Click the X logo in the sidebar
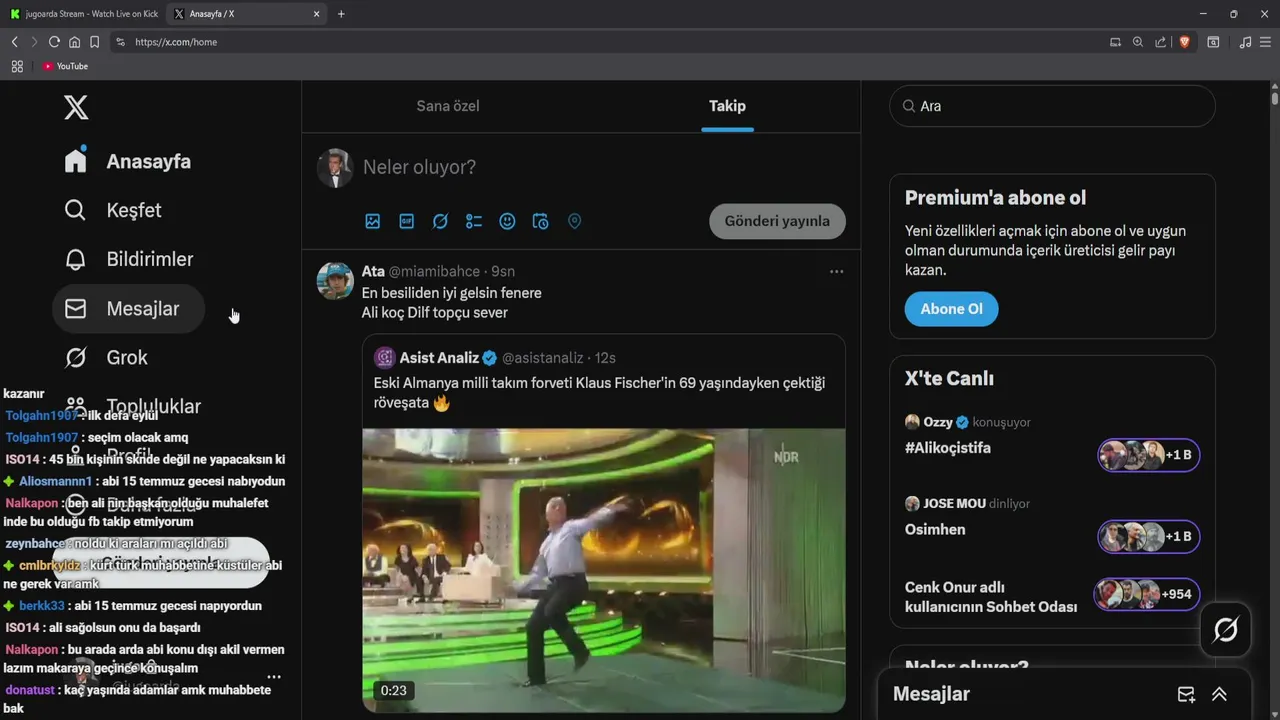 [x=76, y=107]
